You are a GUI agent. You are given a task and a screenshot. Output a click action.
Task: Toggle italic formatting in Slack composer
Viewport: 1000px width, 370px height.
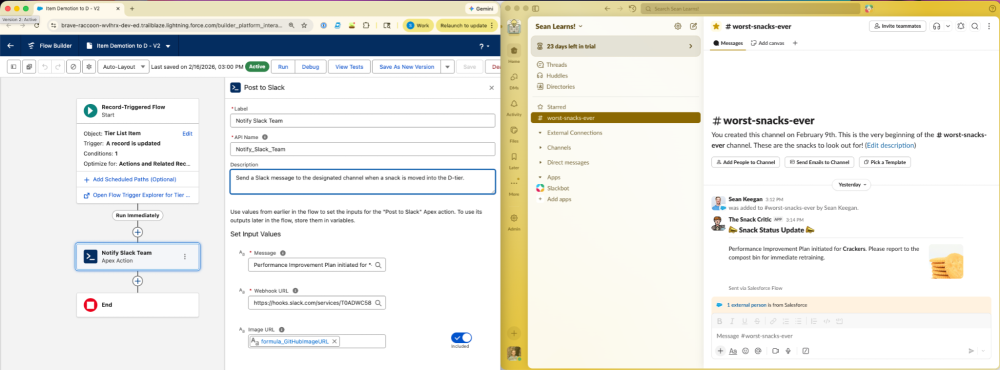pyautogui.click(x=732, y=321)
